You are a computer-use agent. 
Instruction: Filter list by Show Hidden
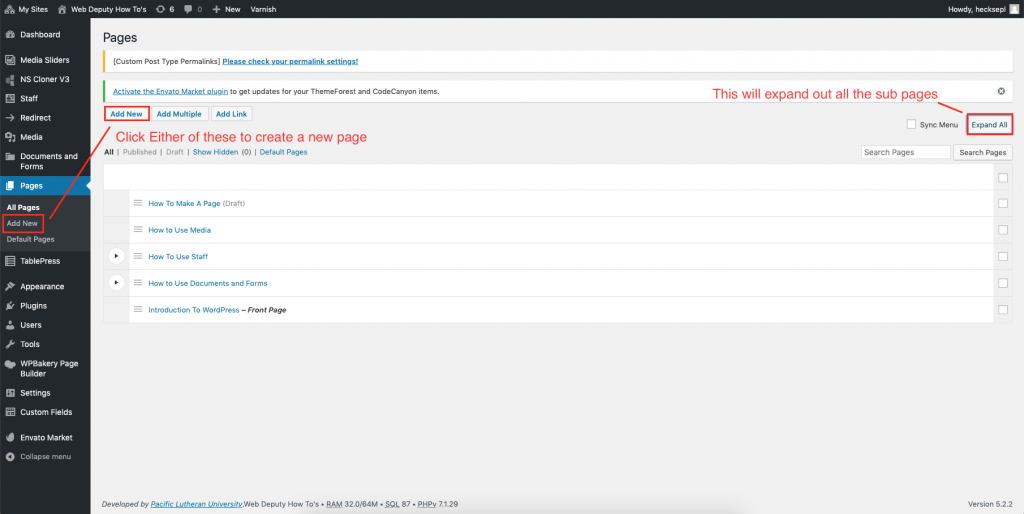[x=215, y=152]
